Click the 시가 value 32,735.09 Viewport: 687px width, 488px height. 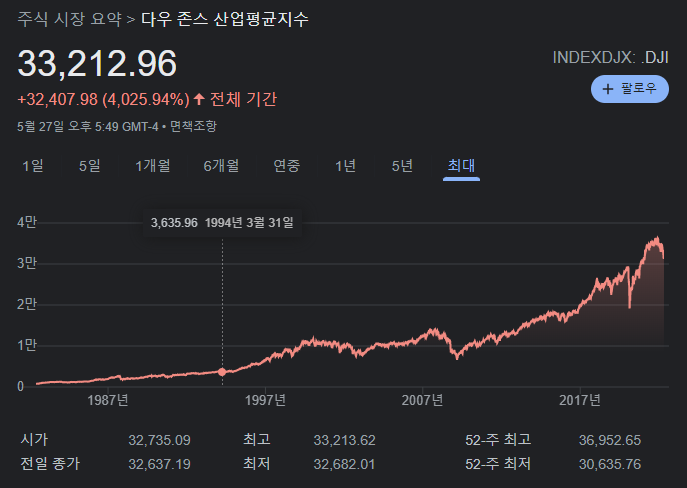pos(159,440)
